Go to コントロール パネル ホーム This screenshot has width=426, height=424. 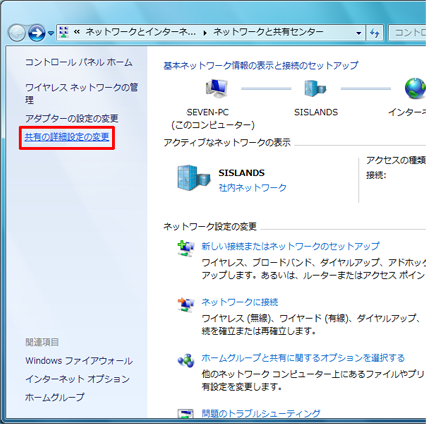(79, 62)
